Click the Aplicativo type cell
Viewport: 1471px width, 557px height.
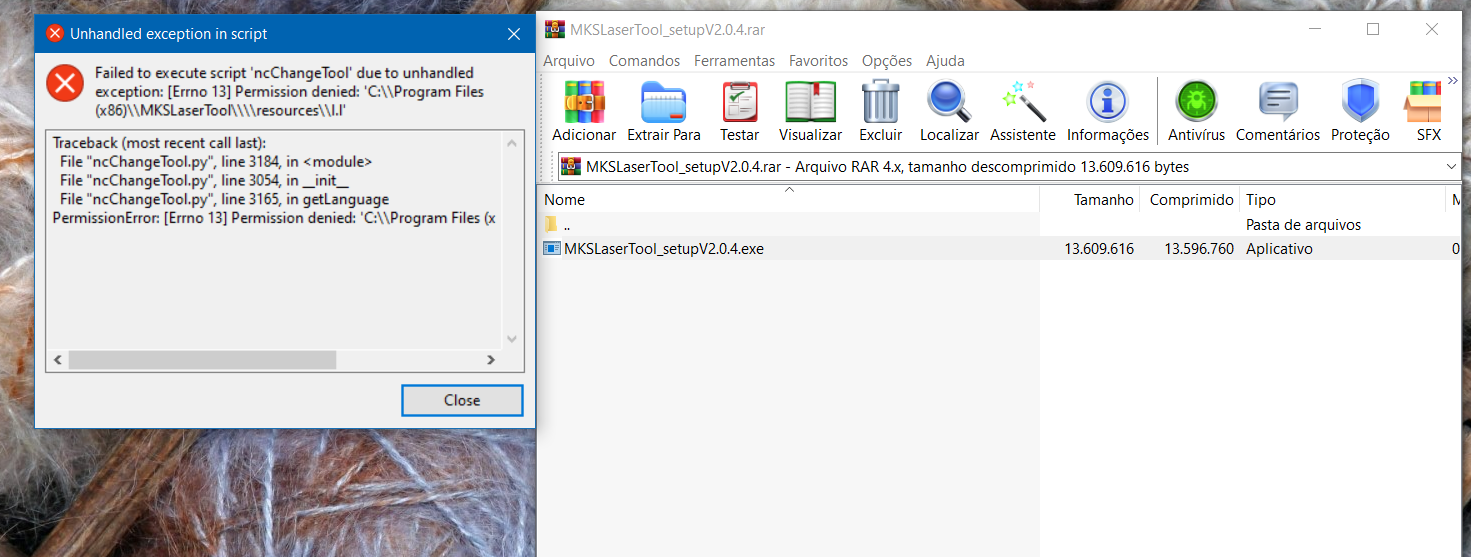1279,248
